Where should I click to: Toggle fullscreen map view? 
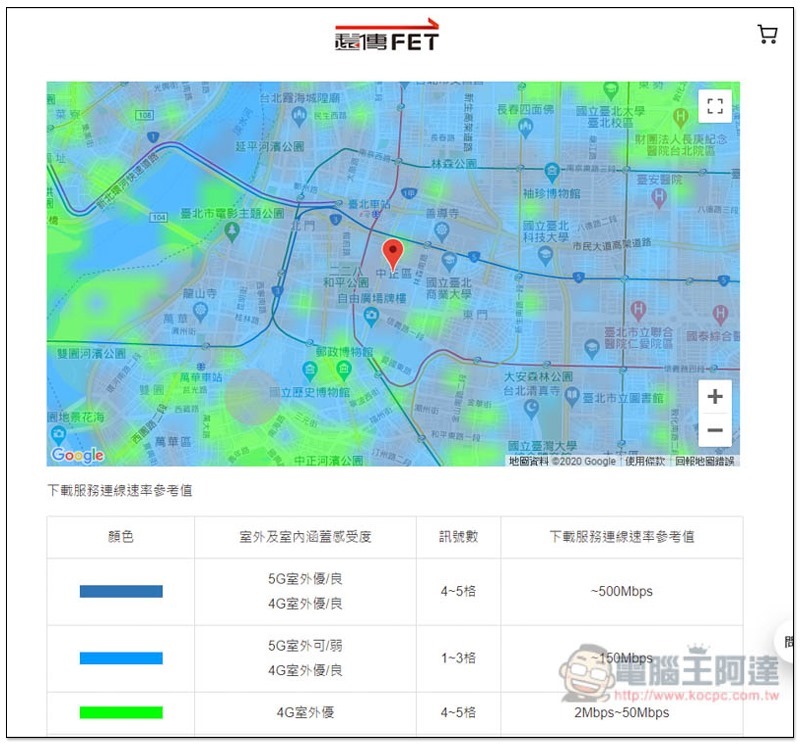point(715,106)
